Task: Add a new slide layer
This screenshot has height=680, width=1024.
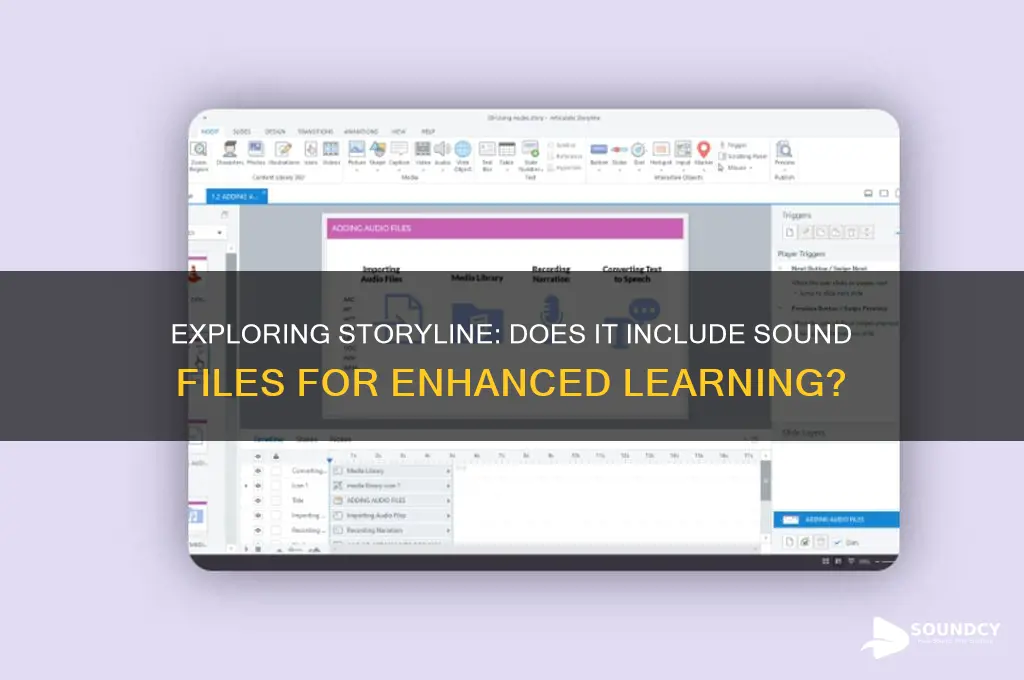Action: pyautogui.click(x=790, y=542)
